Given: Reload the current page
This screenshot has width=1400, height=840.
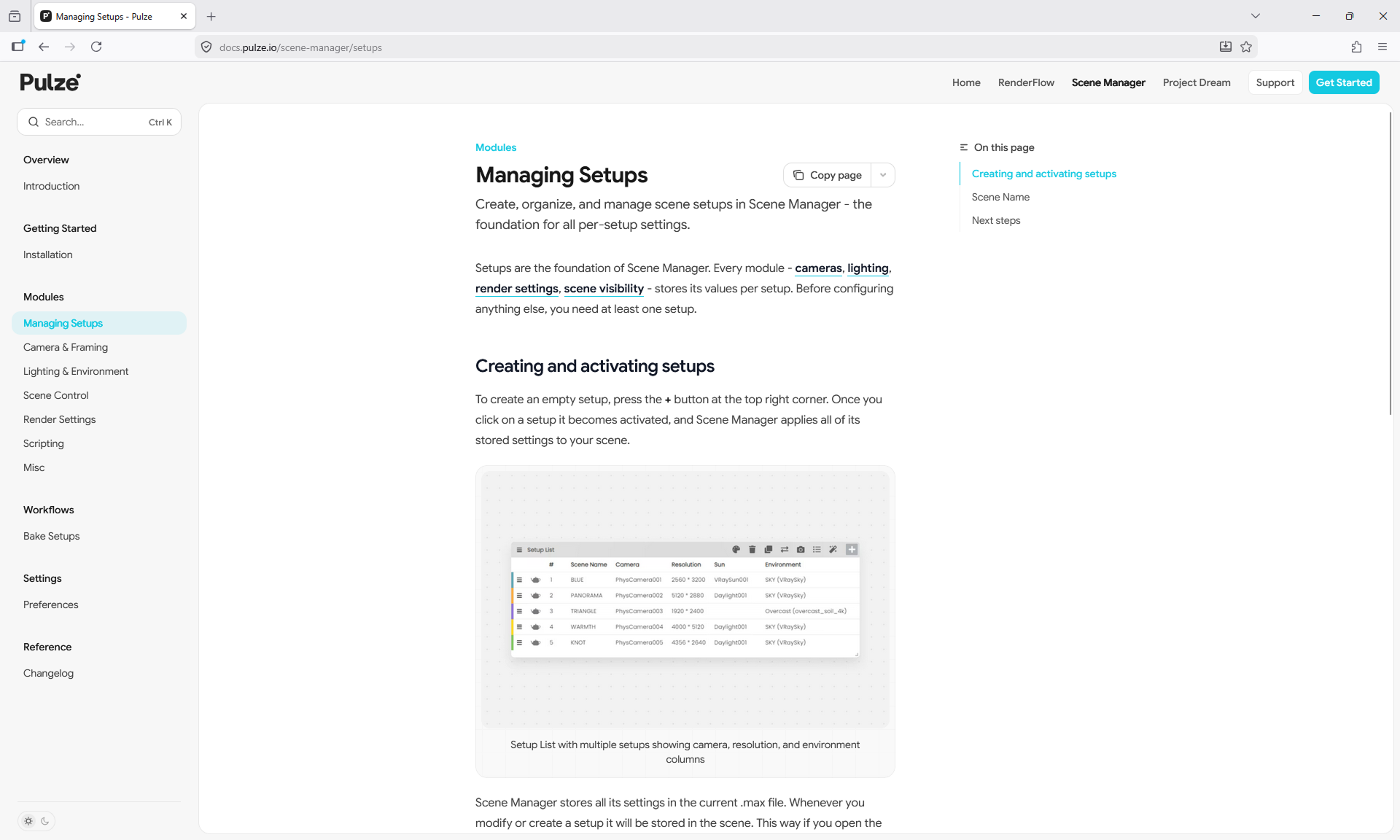Looking at the screenshot, I should (96, 47).
